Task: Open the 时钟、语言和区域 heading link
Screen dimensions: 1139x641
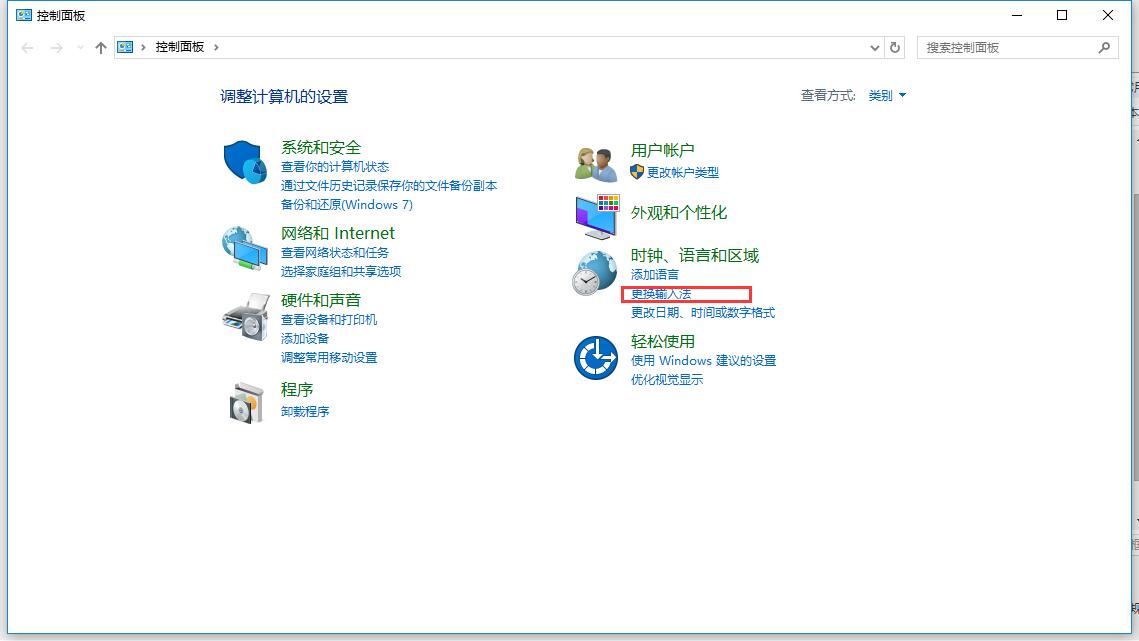Action: (x=694, y=256)
